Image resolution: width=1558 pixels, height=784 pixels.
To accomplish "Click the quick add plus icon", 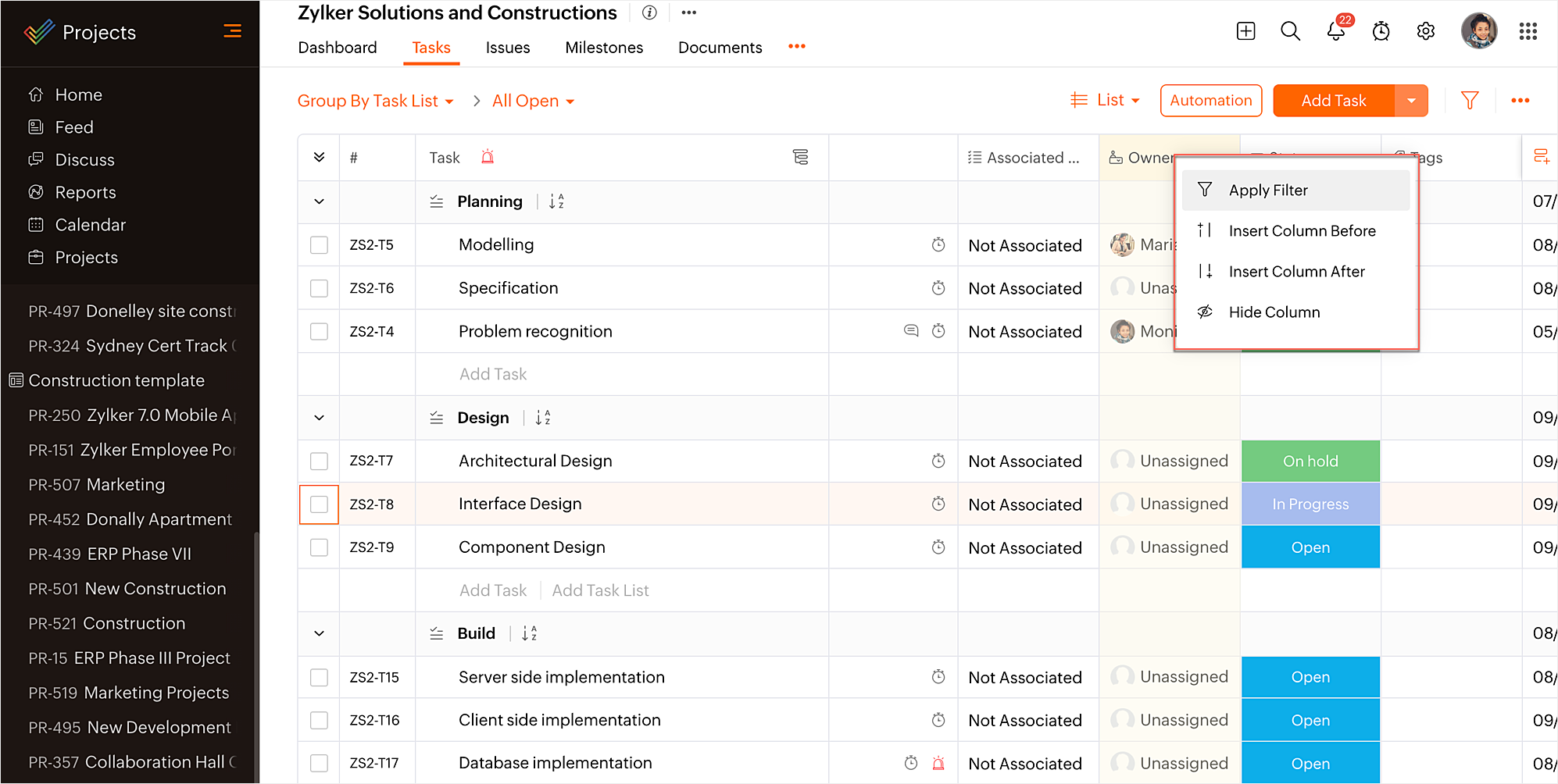I will coord(1245,31).
